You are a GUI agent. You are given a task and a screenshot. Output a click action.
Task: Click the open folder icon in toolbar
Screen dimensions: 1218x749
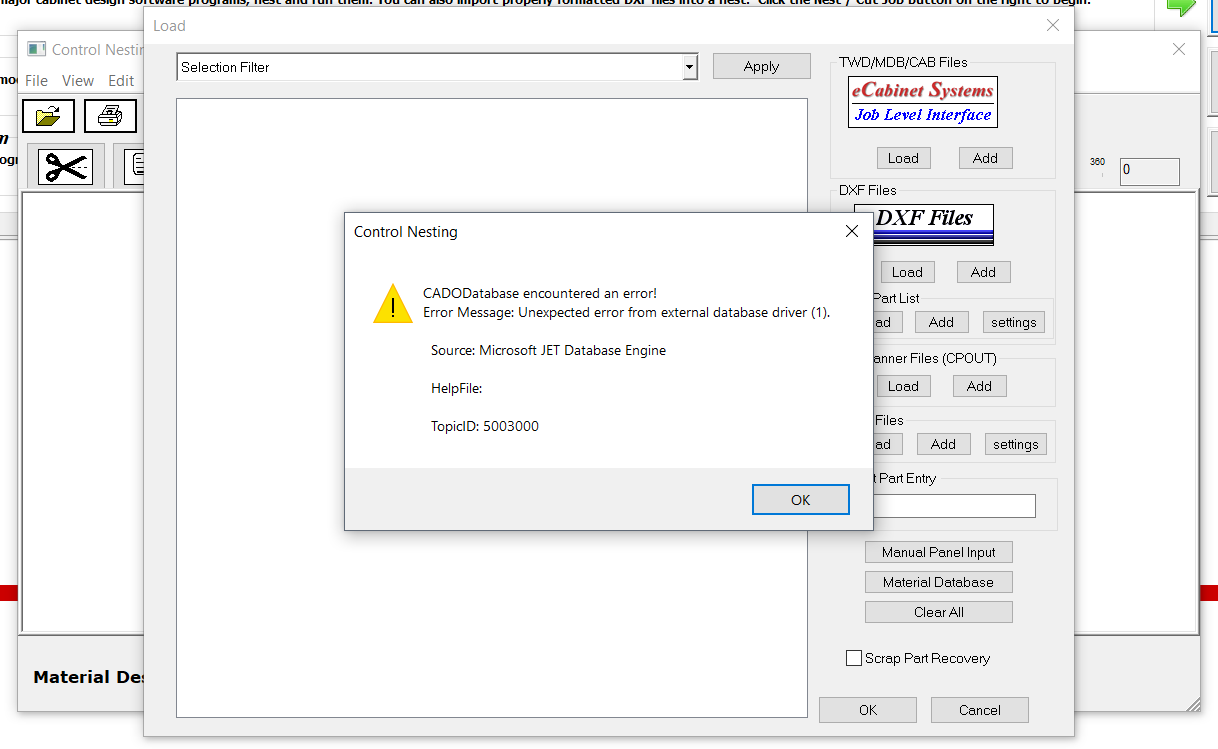pos(48,116)
